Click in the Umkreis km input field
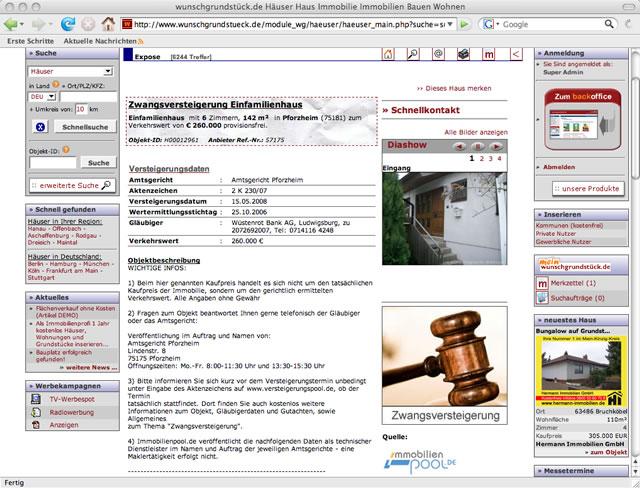 coord(81,109)
